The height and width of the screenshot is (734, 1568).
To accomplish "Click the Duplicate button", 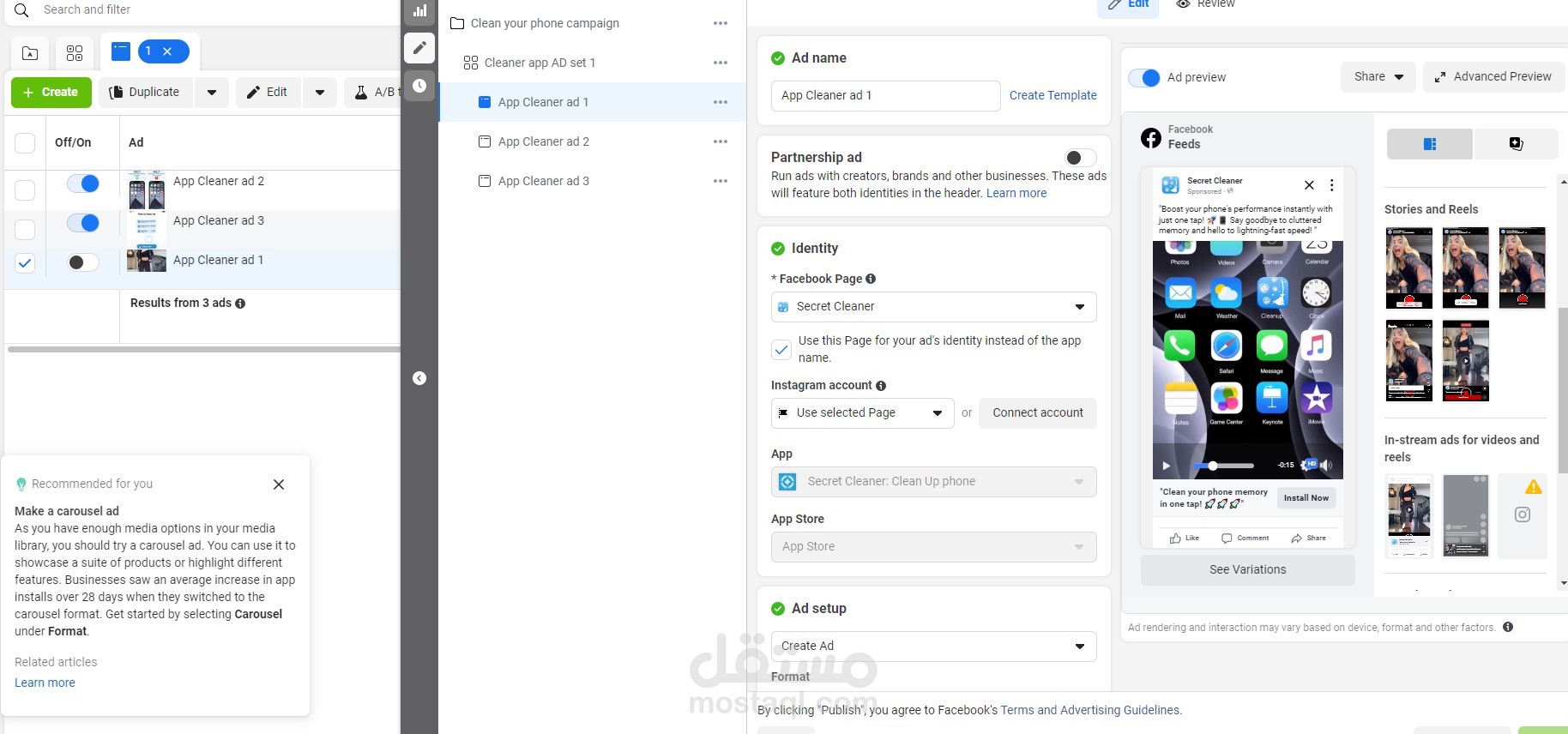I will coord(146,93).
